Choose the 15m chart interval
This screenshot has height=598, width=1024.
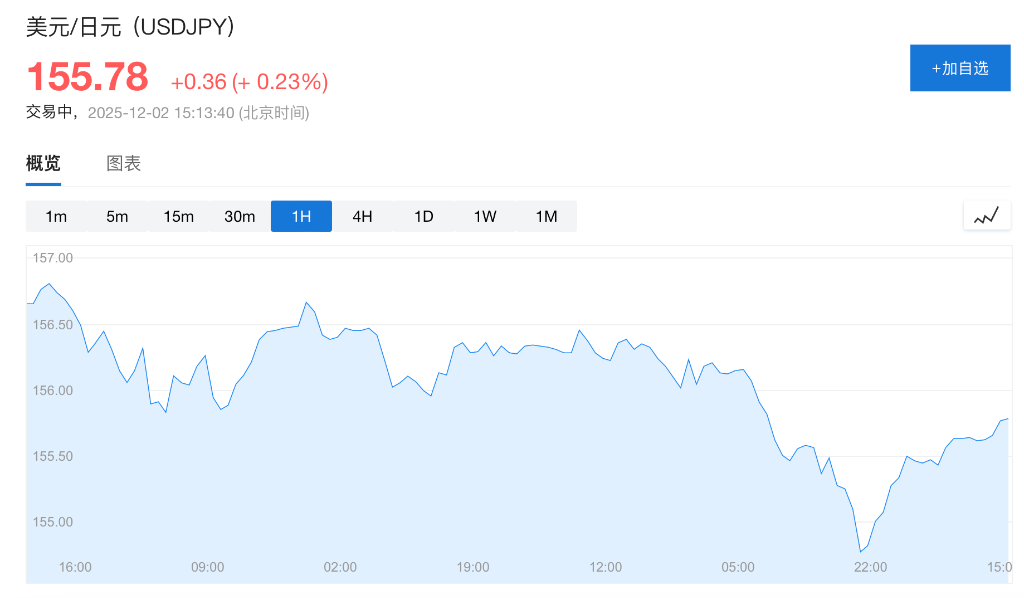pyautogui.click(x=178, y=215)
